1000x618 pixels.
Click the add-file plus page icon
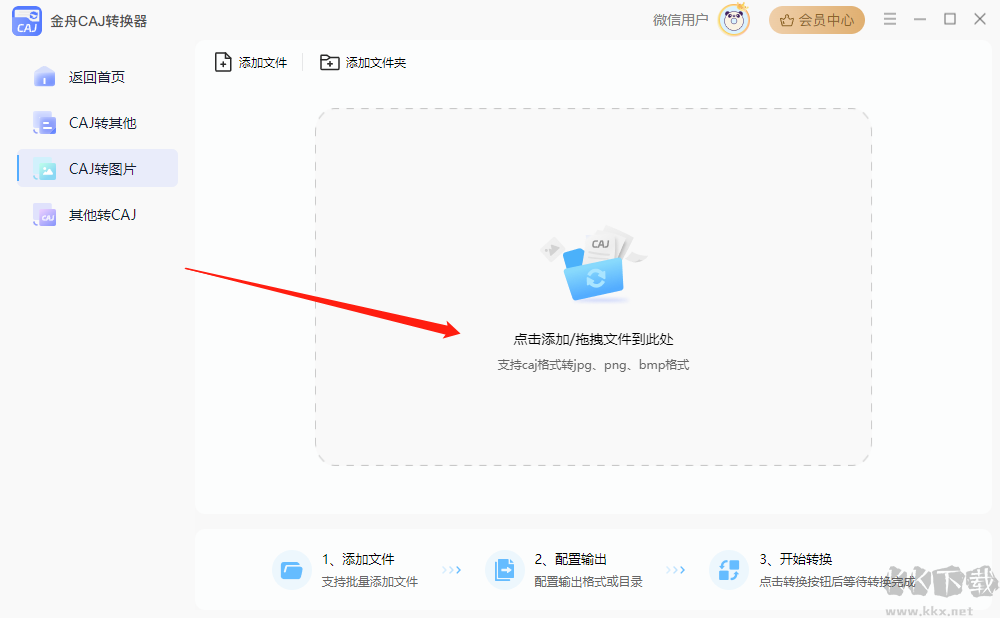tap(223, 63)
